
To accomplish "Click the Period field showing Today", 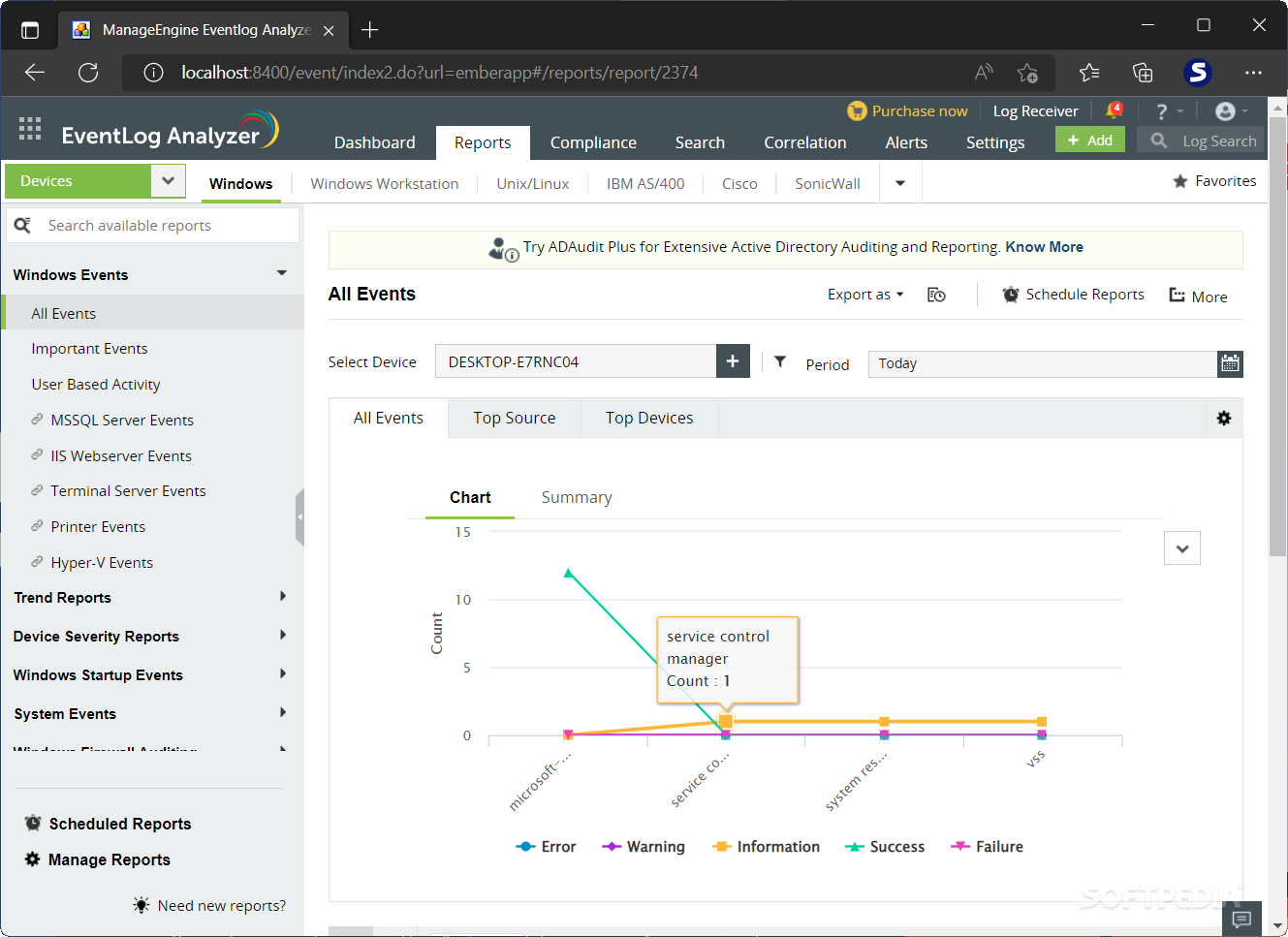I will pyautogui.click(x=1043, y=363).
